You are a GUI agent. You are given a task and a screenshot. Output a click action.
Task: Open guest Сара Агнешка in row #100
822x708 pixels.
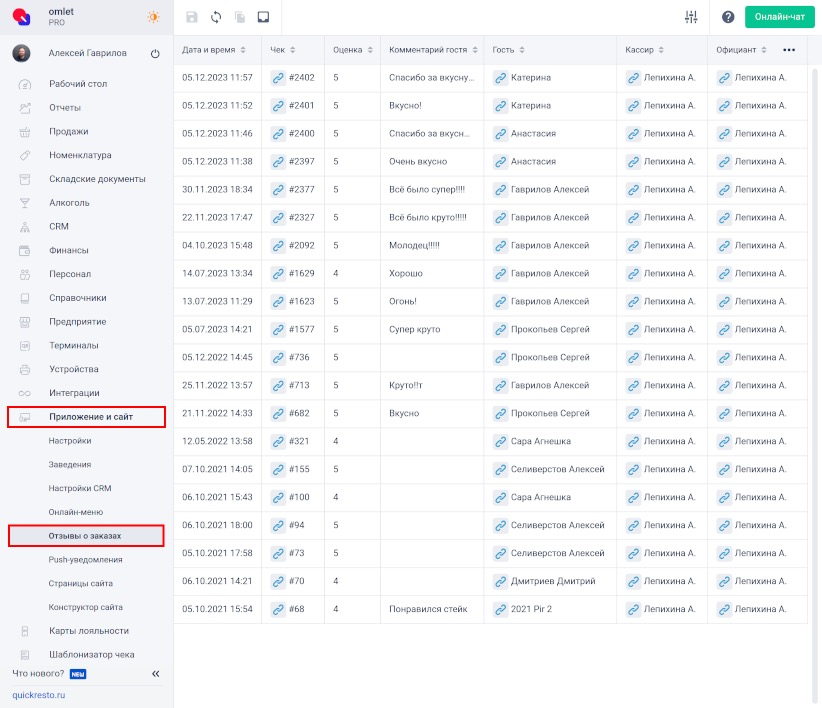point(540,497)
